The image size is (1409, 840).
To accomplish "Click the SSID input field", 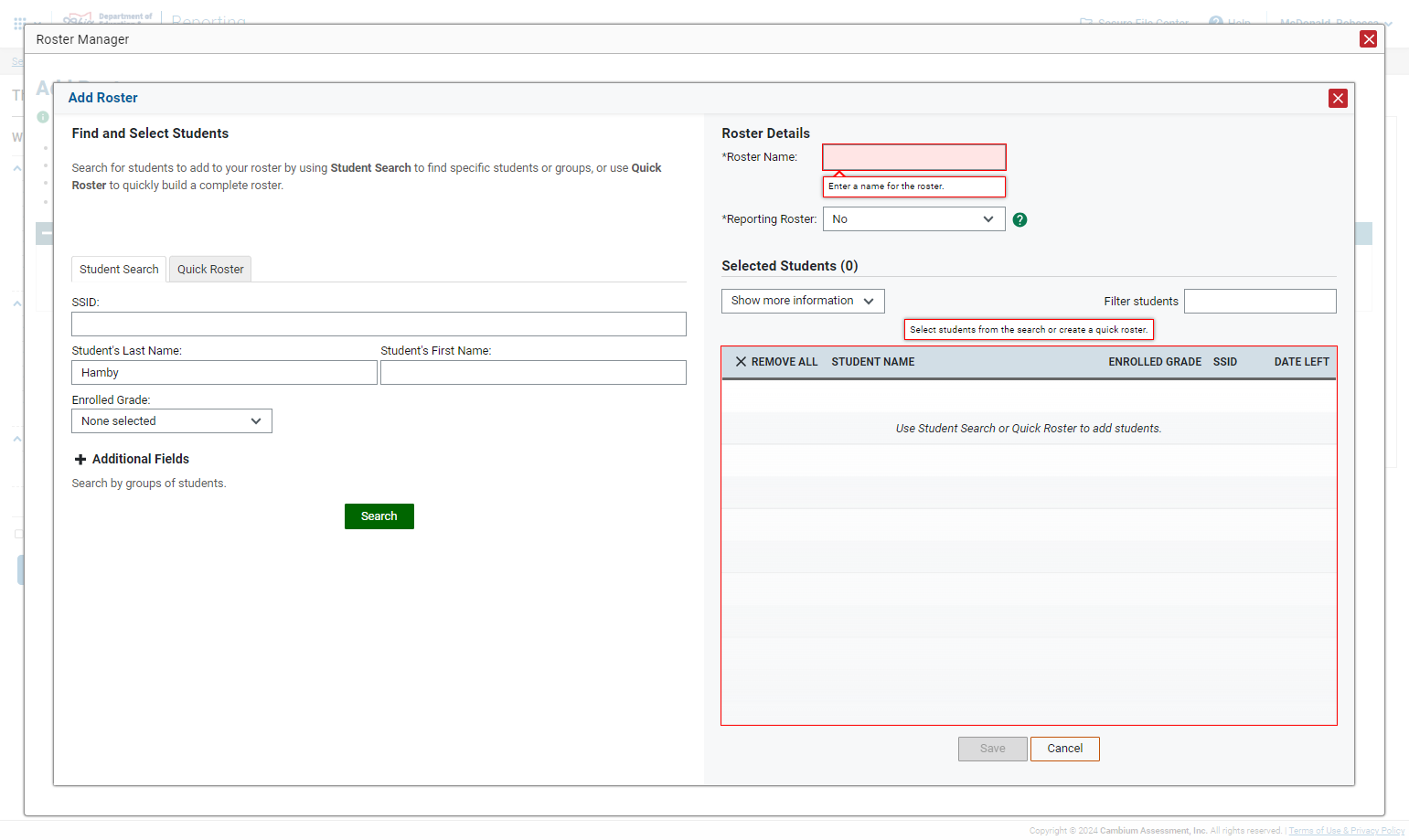I will click(379, 324).
